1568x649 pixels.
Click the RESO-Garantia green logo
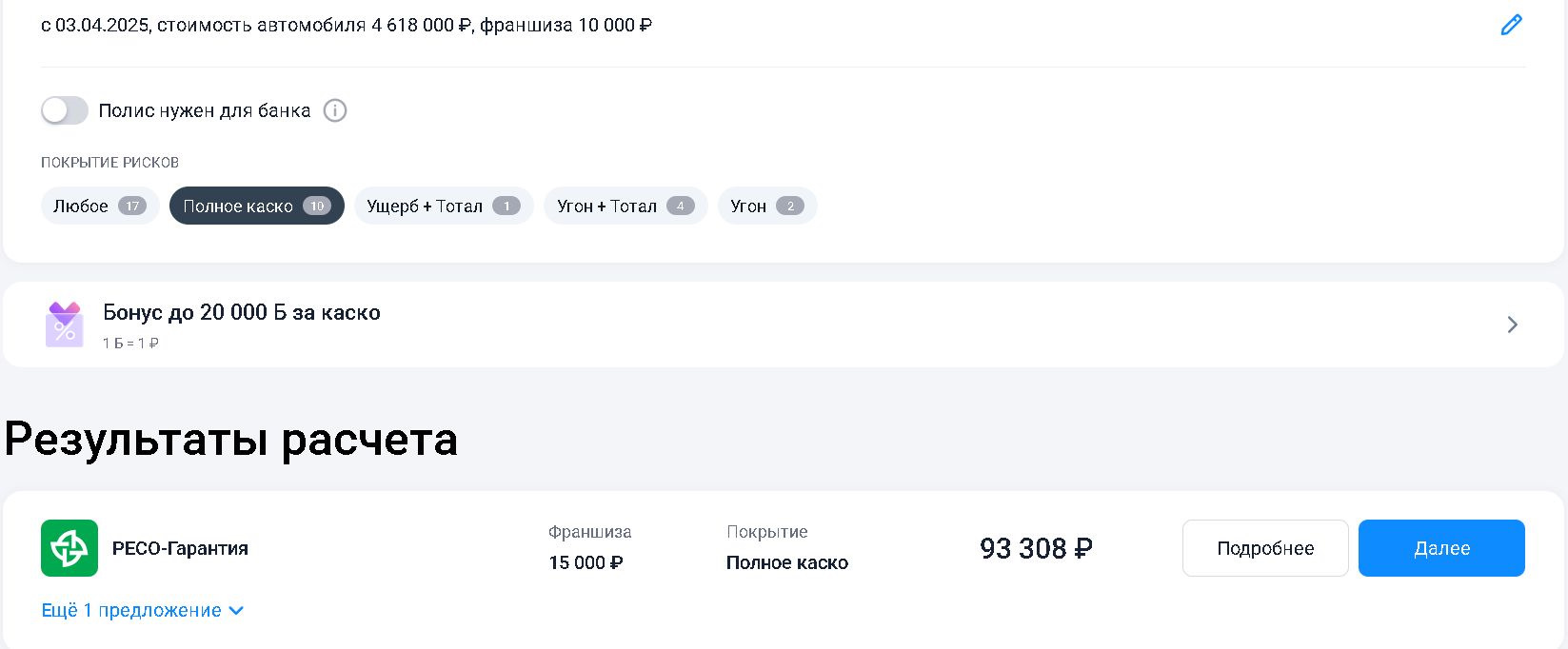(69, 548)
